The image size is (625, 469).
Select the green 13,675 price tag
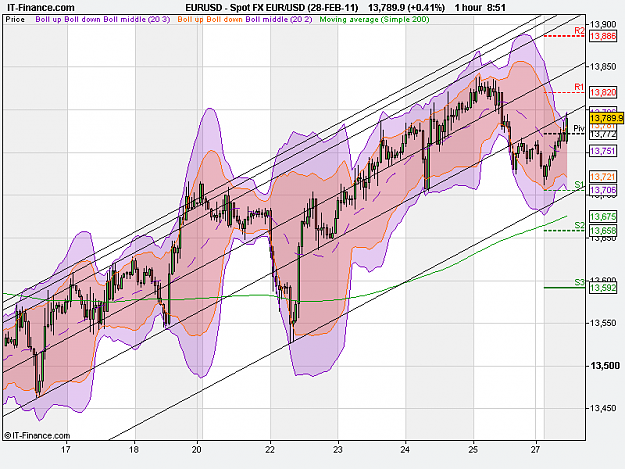point(603,216)
